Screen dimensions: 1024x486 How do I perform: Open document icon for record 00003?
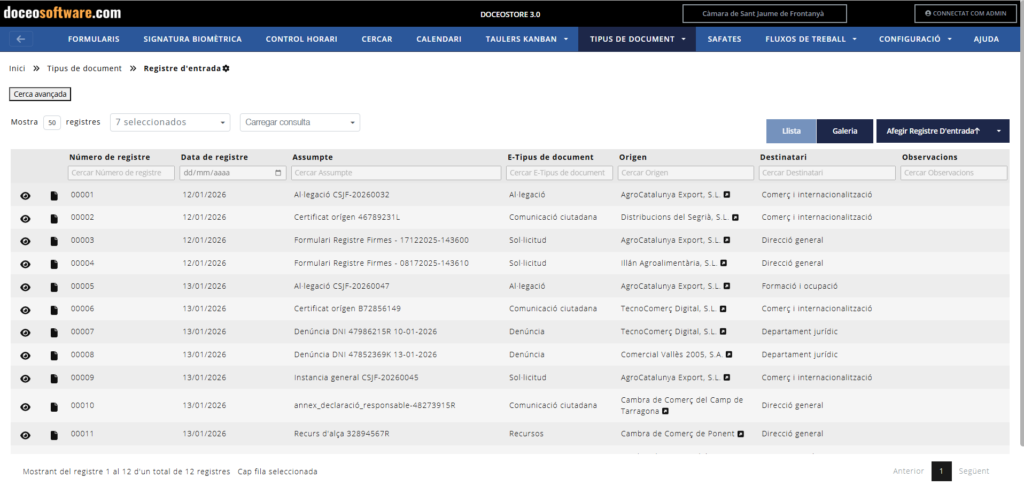(54, 241)
